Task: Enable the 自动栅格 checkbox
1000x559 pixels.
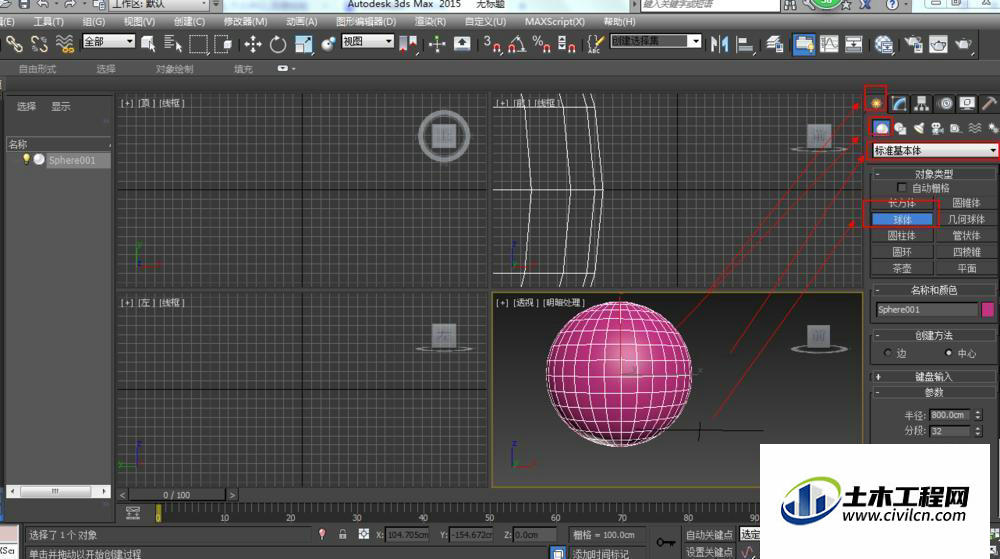Action: click(x=901, y=187)
